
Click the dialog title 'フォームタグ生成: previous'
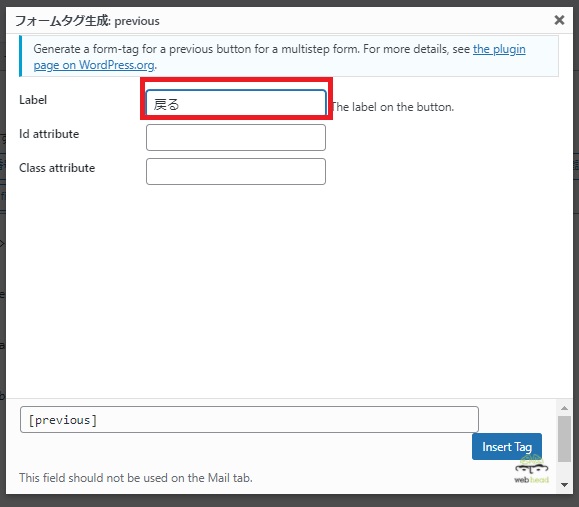click(x=87, y=21)
